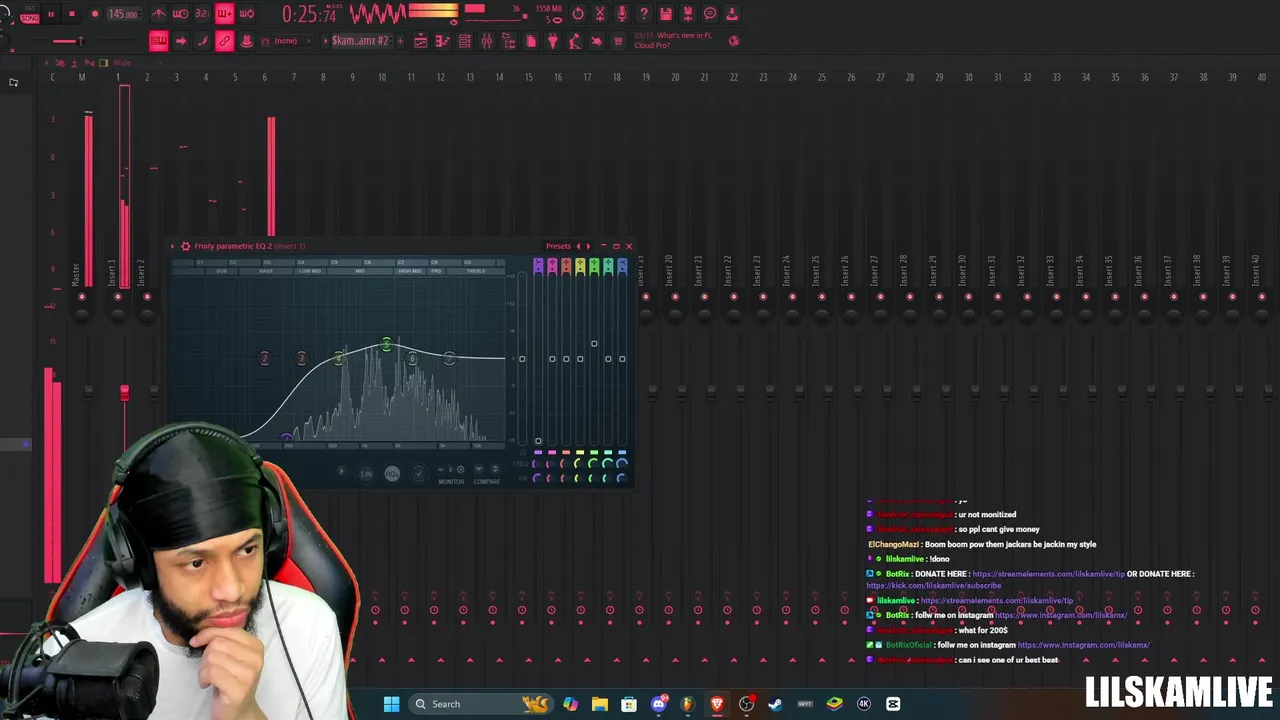
Task: Toggle the loop recording icon
Action: 246,14
